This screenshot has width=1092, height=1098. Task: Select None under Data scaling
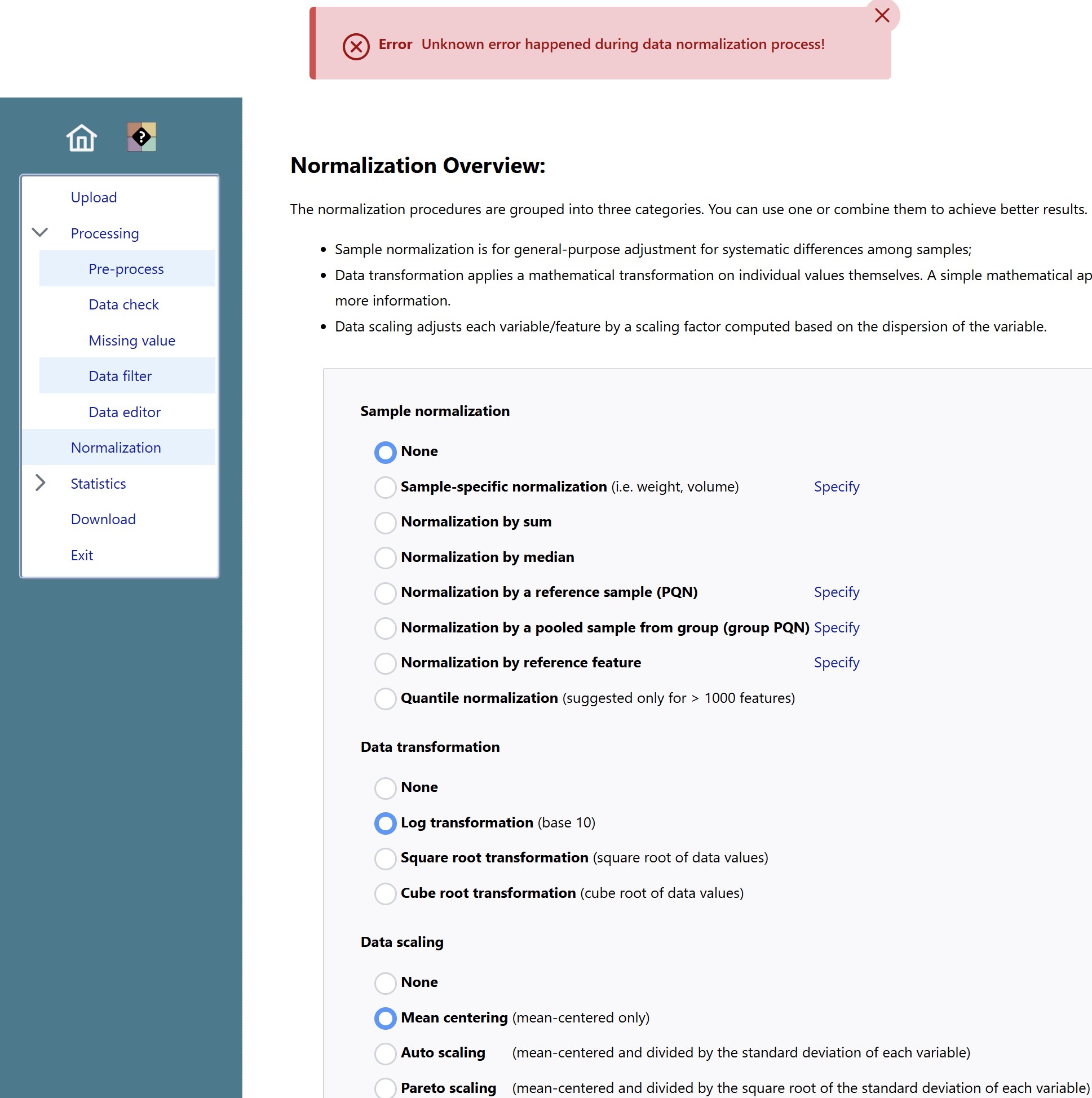coord(385,982)
